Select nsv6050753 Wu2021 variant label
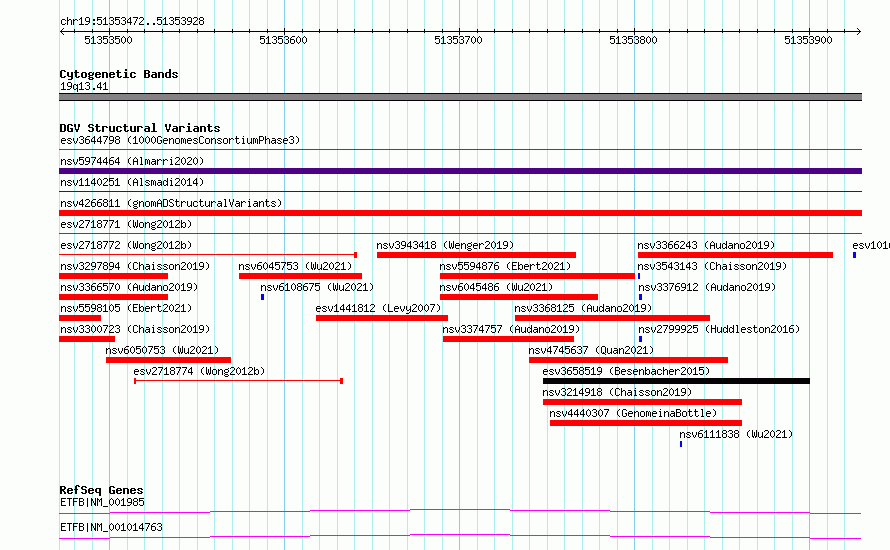This screenshot has width=890, height=550. coord(162,350)
